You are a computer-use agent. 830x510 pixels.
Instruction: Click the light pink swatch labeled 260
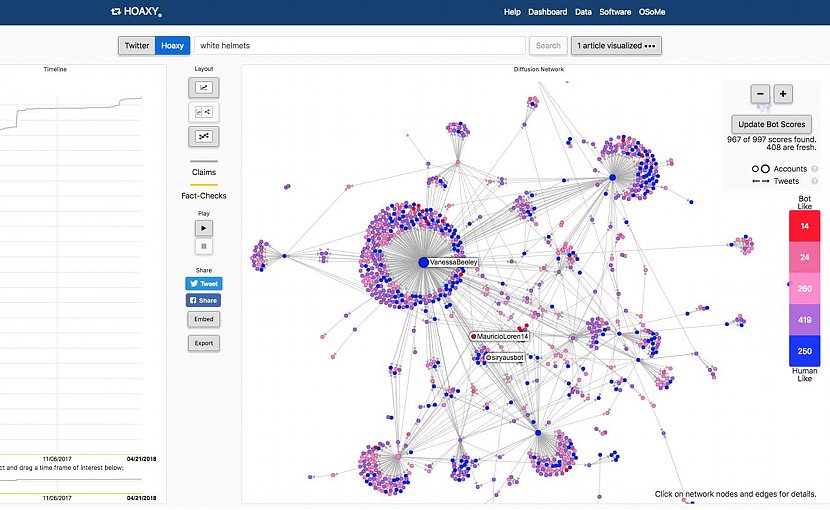tap(805, 289)
